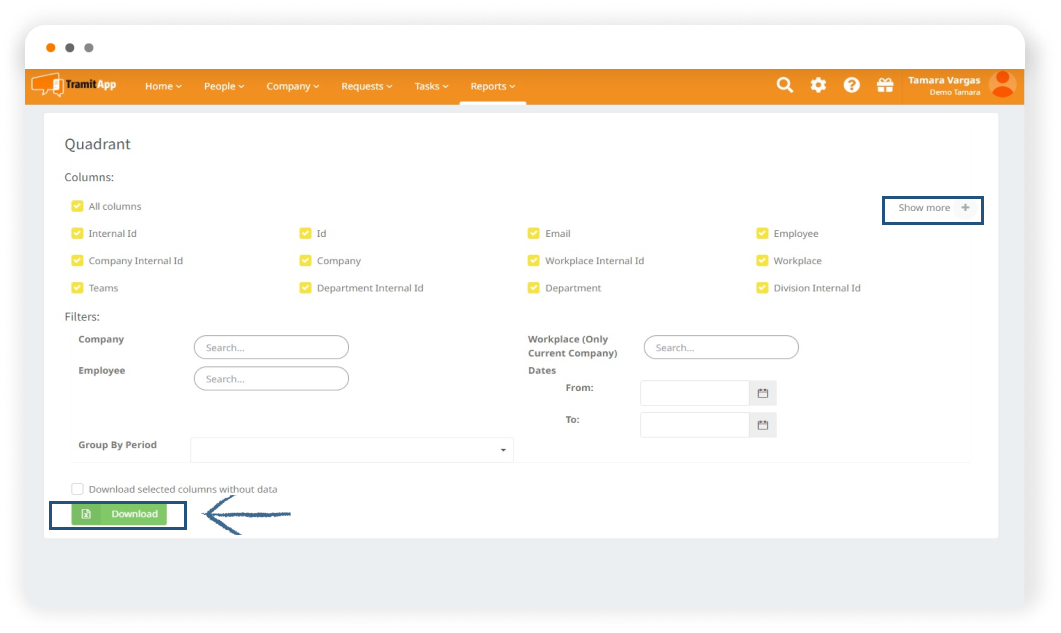Expand the Reports menu
Screen dimensions: 1061x633
point(492,86)
